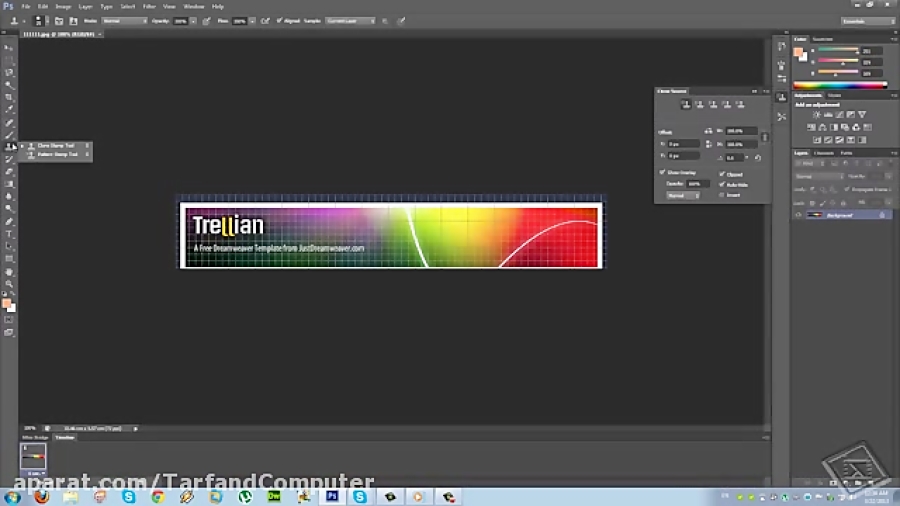Viewport: 900px width, 506px height.
Task: Toggle Quick Mask mode icon
Action: 9,320
